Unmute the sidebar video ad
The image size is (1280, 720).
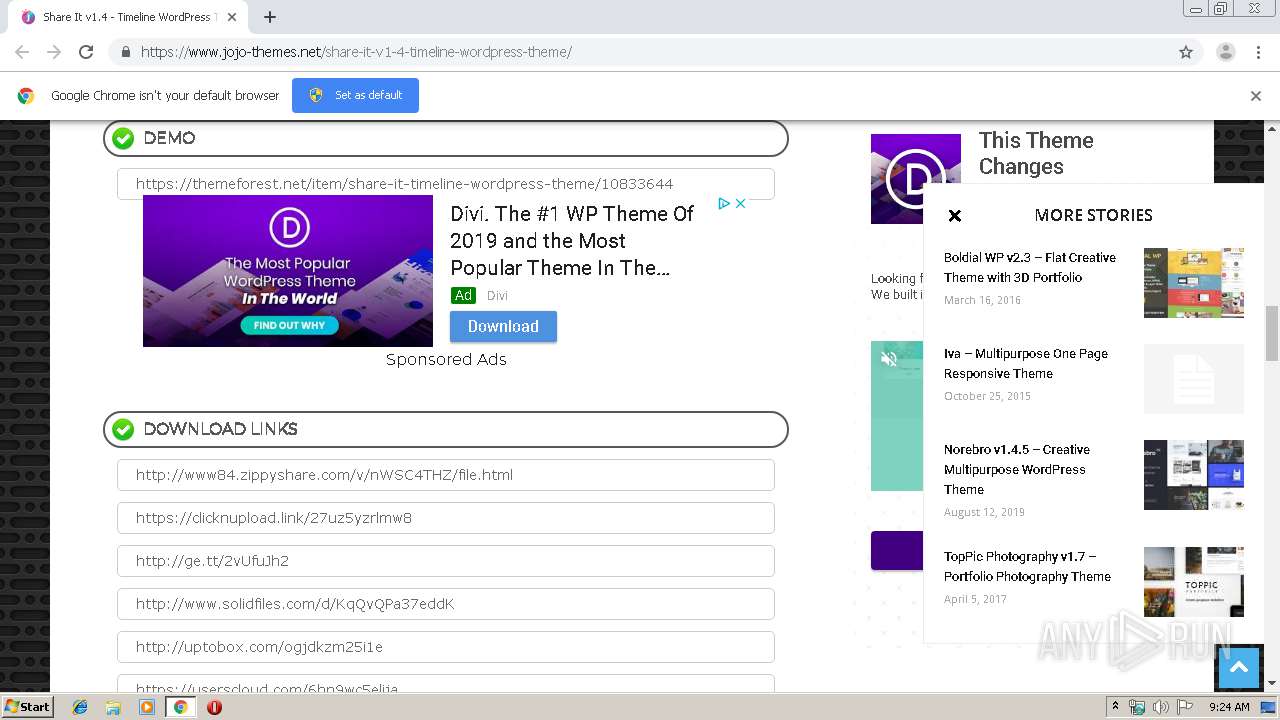(x=888, y=358)
